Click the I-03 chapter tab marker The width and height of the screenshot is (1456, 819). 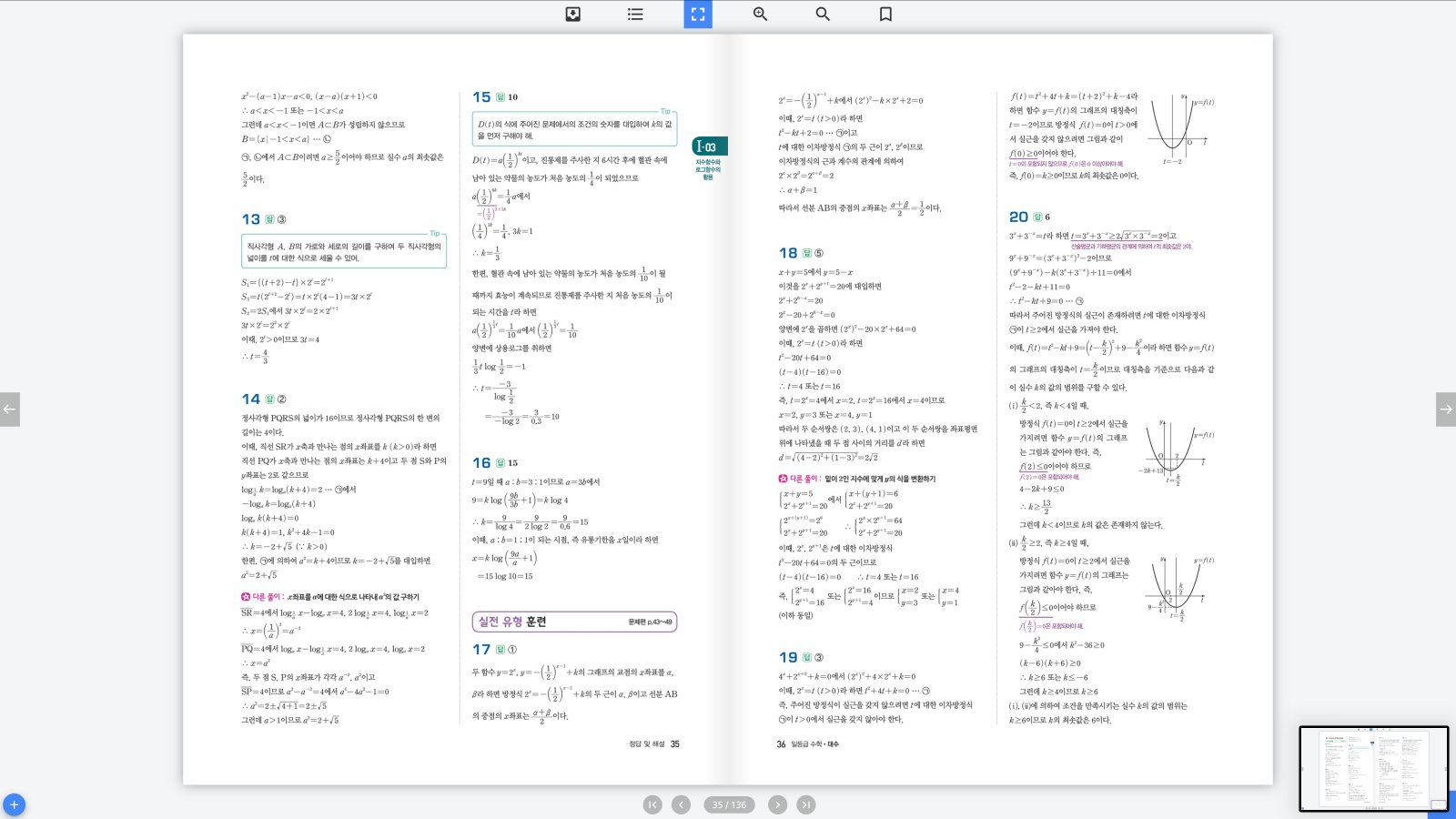[x=708, y=147]
